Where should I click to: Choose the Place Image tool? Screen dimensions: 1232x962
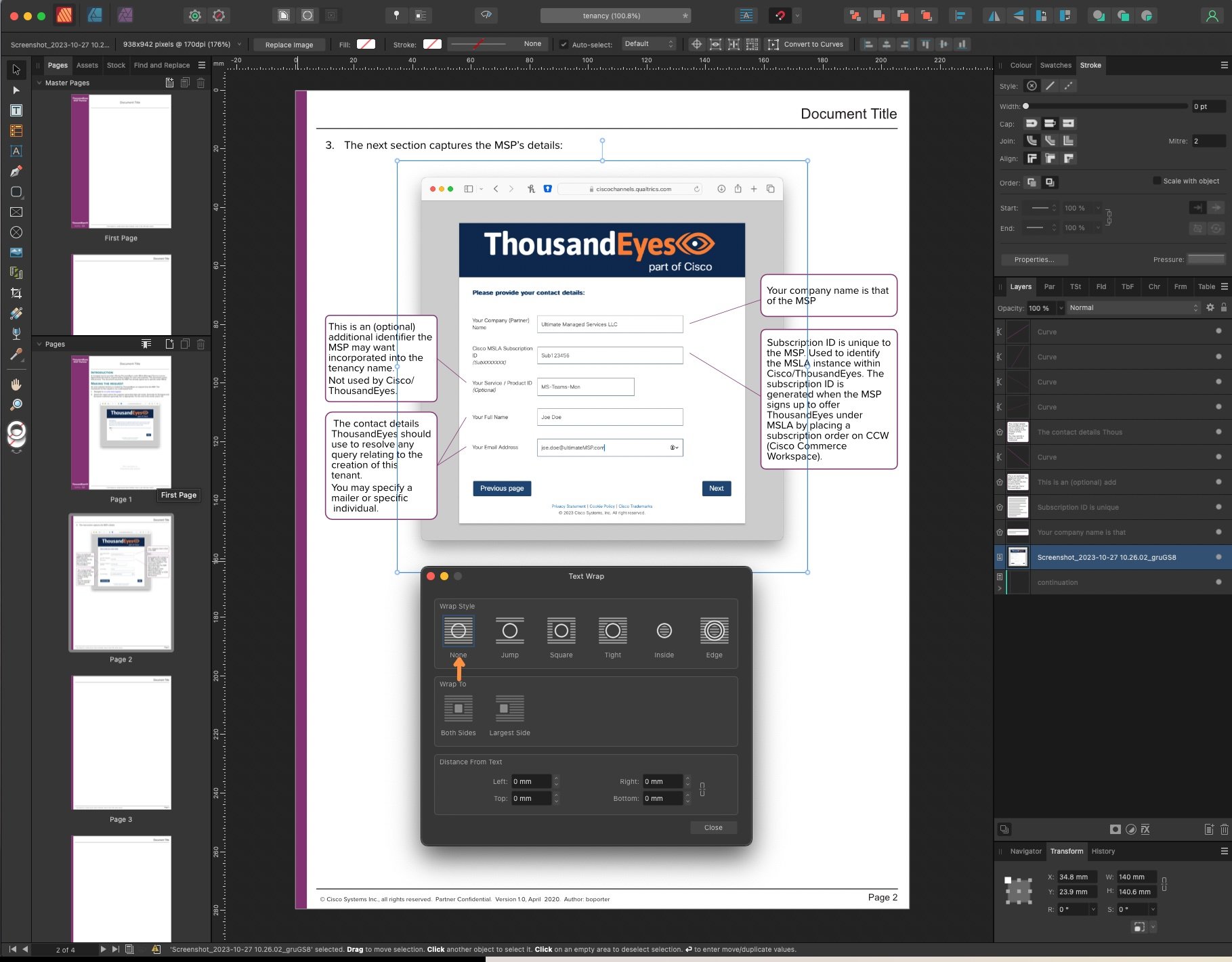point(16,253)
